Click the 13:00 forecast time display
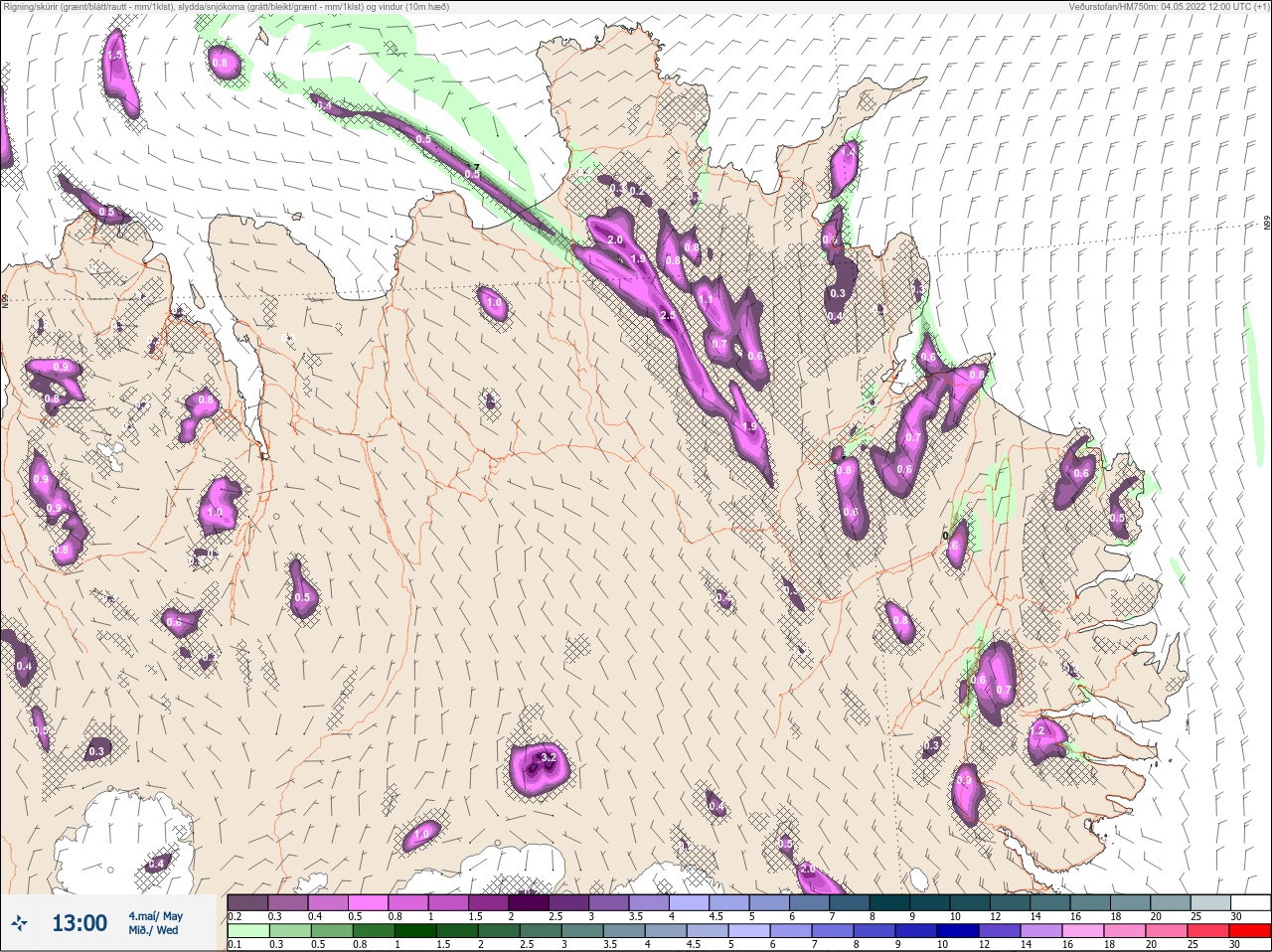This screenshot has height=952, width=1272. [x=79, y=923]
